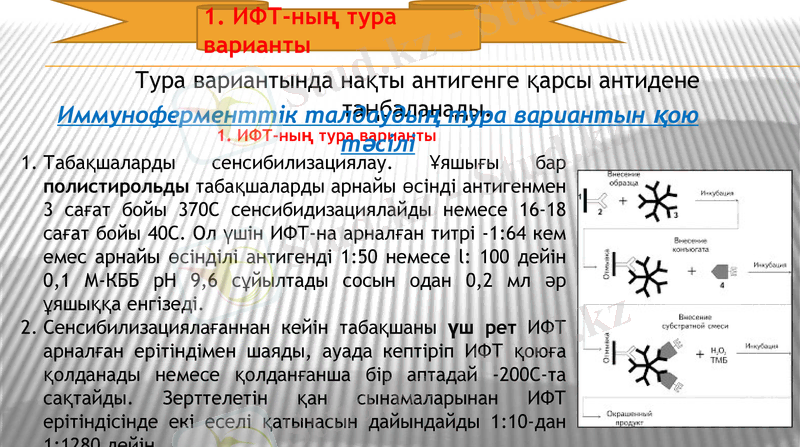Click 'Внесение конъюгата' label in diagram
Screen dimensions: 800x447
(x=690, y=244)
